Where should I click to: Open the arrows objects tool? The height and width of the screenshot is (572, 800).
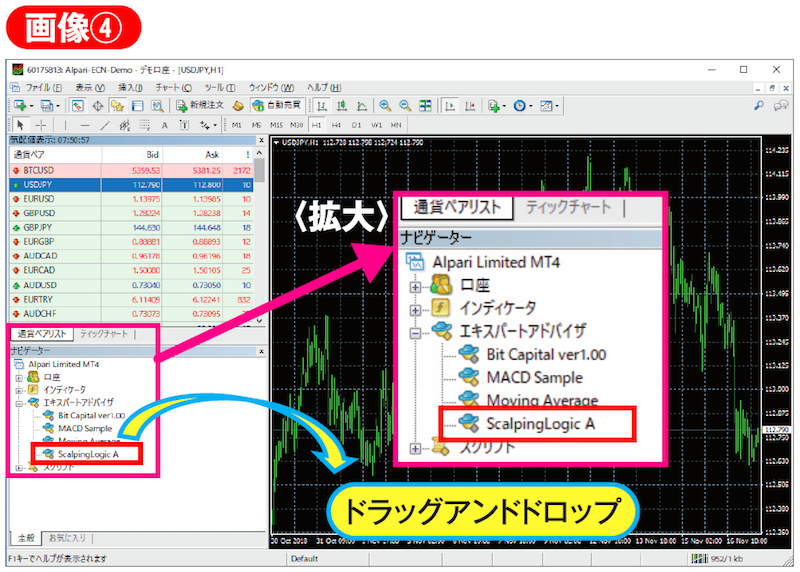[x=205, y=125]
